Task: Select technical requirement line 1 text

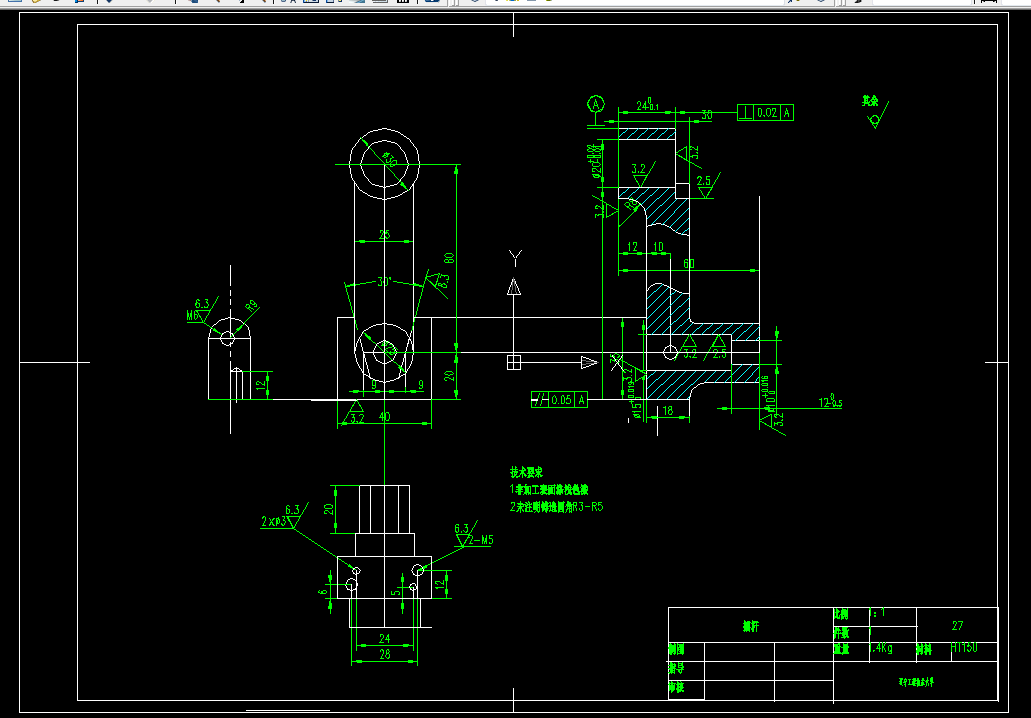Action: pyautogui.click(x=549, y=490)
